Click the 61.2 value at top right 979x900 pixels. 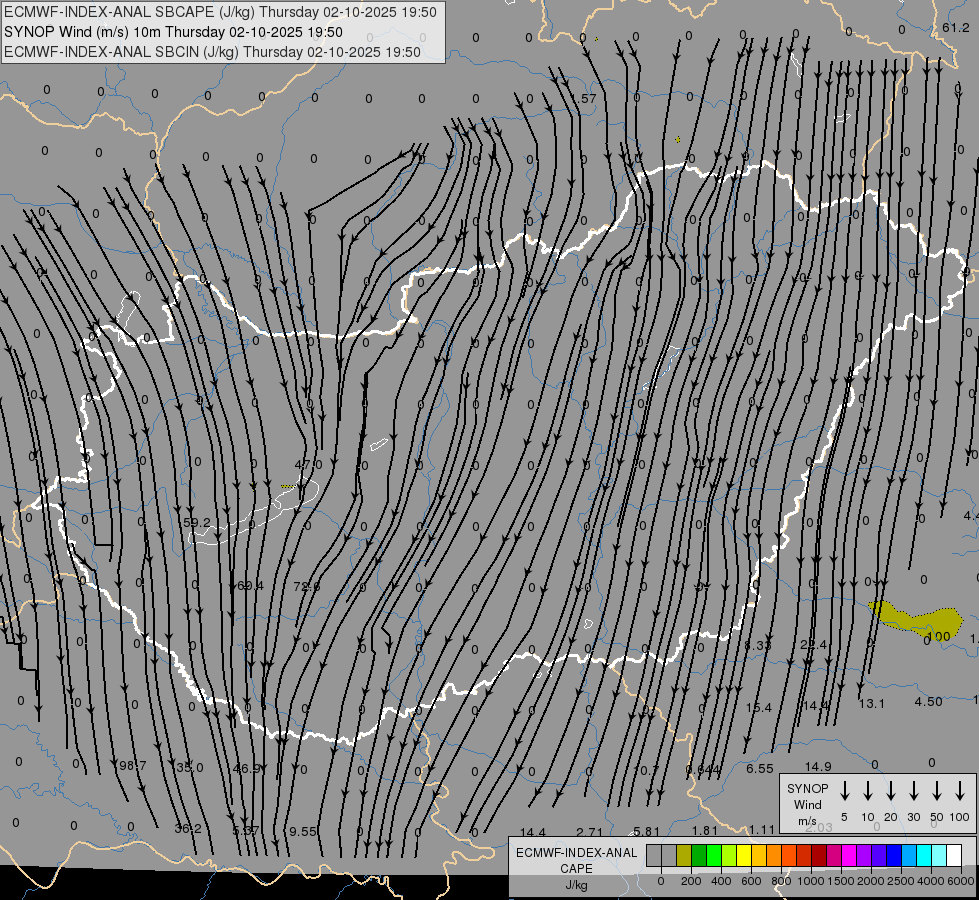(x=955, y=28)
